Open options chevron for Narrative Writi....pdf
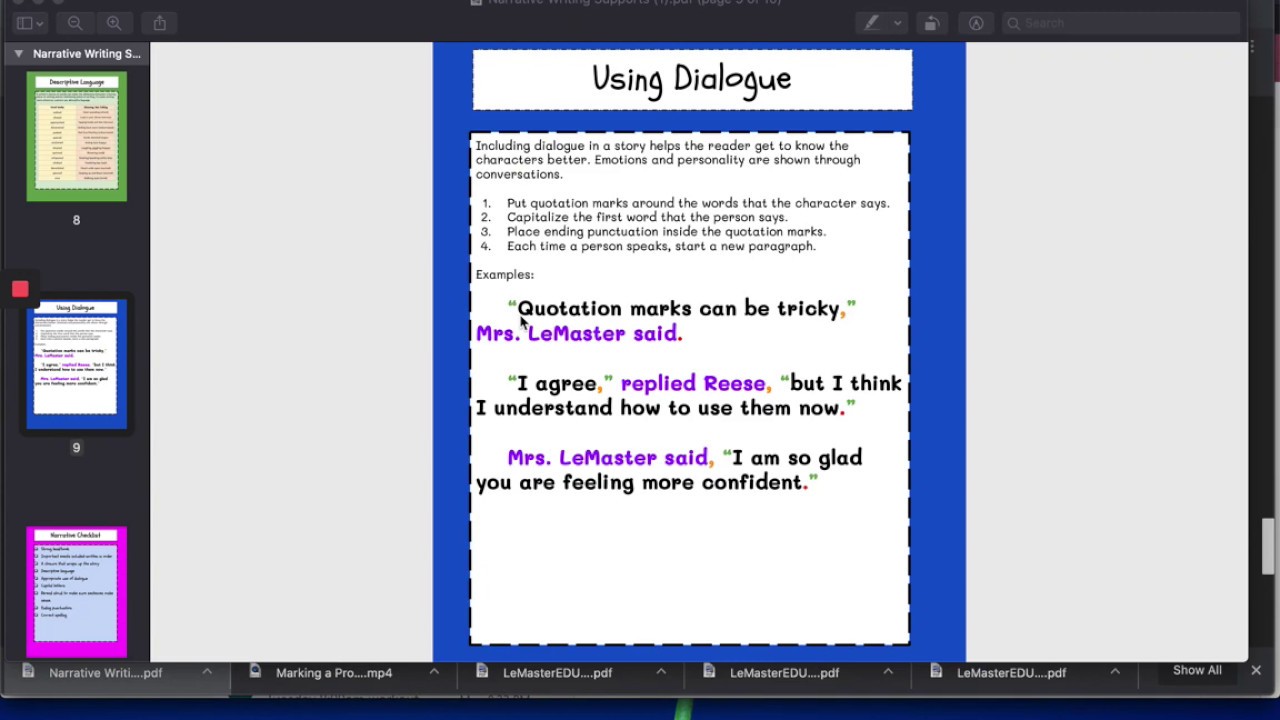 (x=207, y=672)
